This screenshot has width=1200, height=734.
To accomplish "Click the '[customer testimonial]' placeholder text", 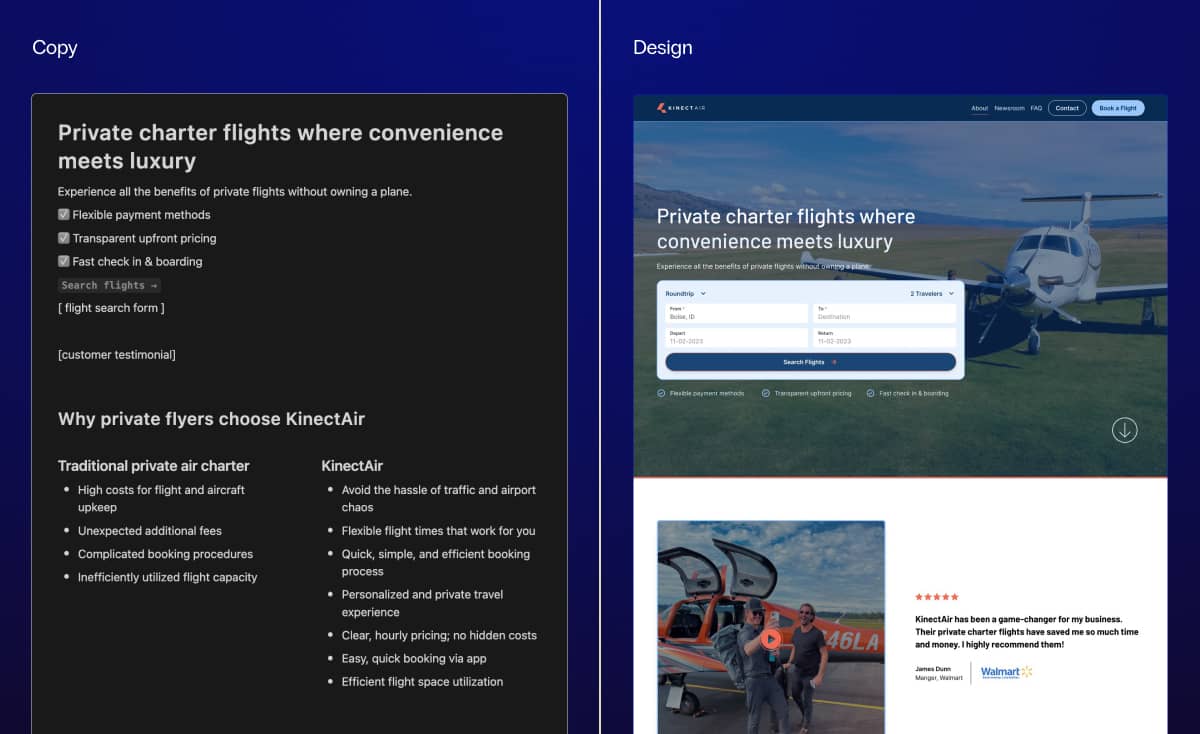I will pos(117,354).
